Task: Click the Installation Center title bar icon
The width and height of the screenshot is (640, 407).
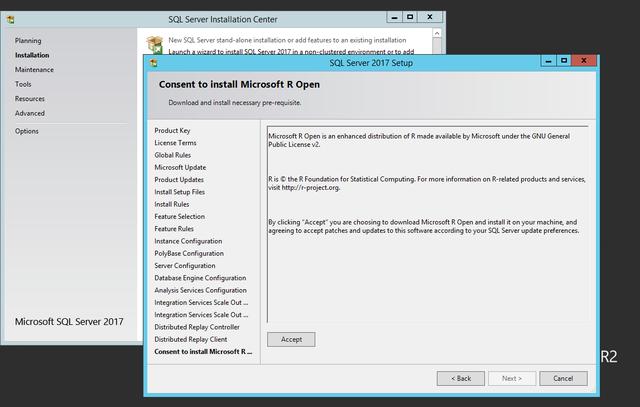Action: pyautogui.click(x=11, y=19)
